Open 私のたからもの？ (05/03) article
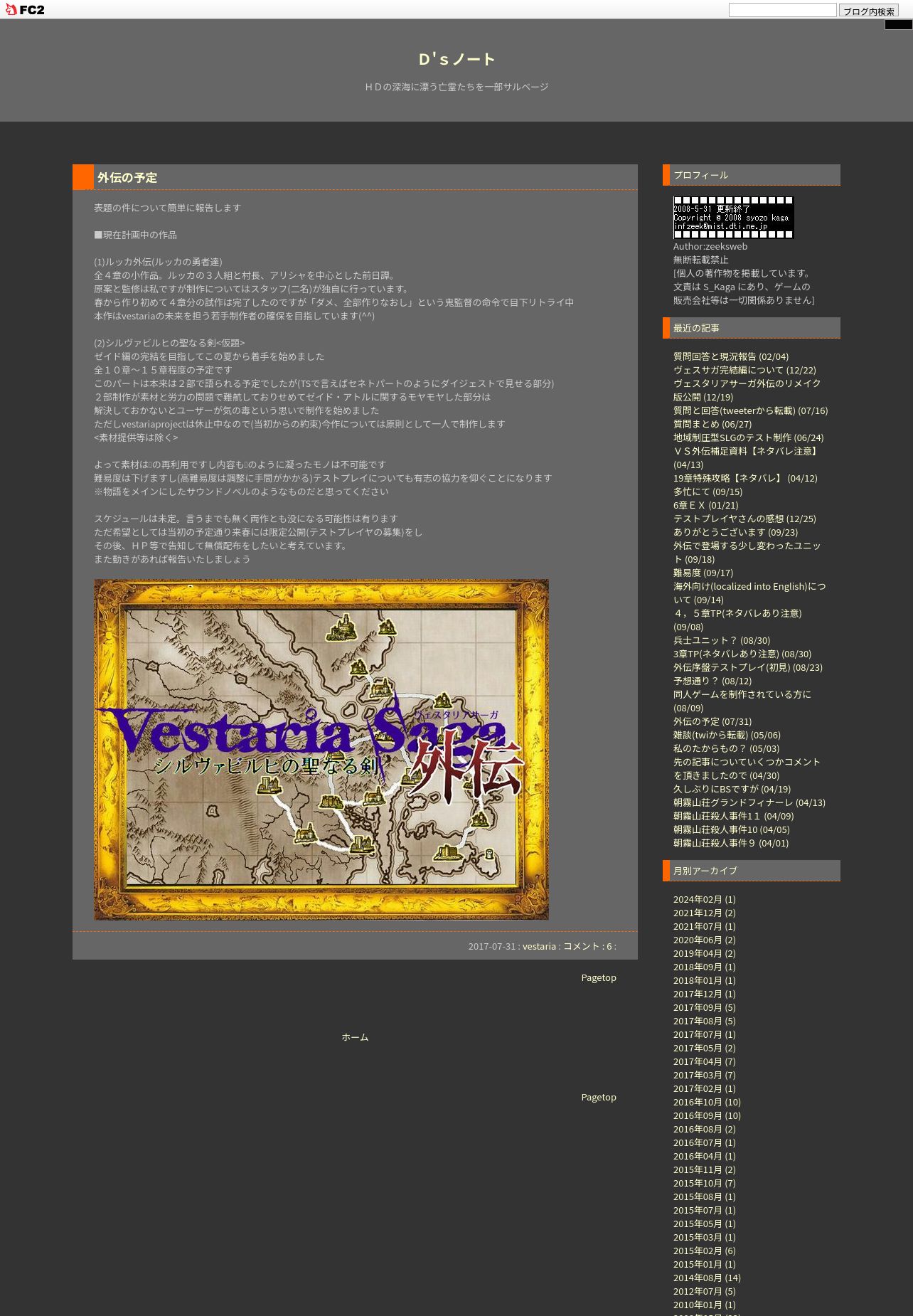Image resolution: width=913 pixels, height=1316 pixels. tap(726, 748)
